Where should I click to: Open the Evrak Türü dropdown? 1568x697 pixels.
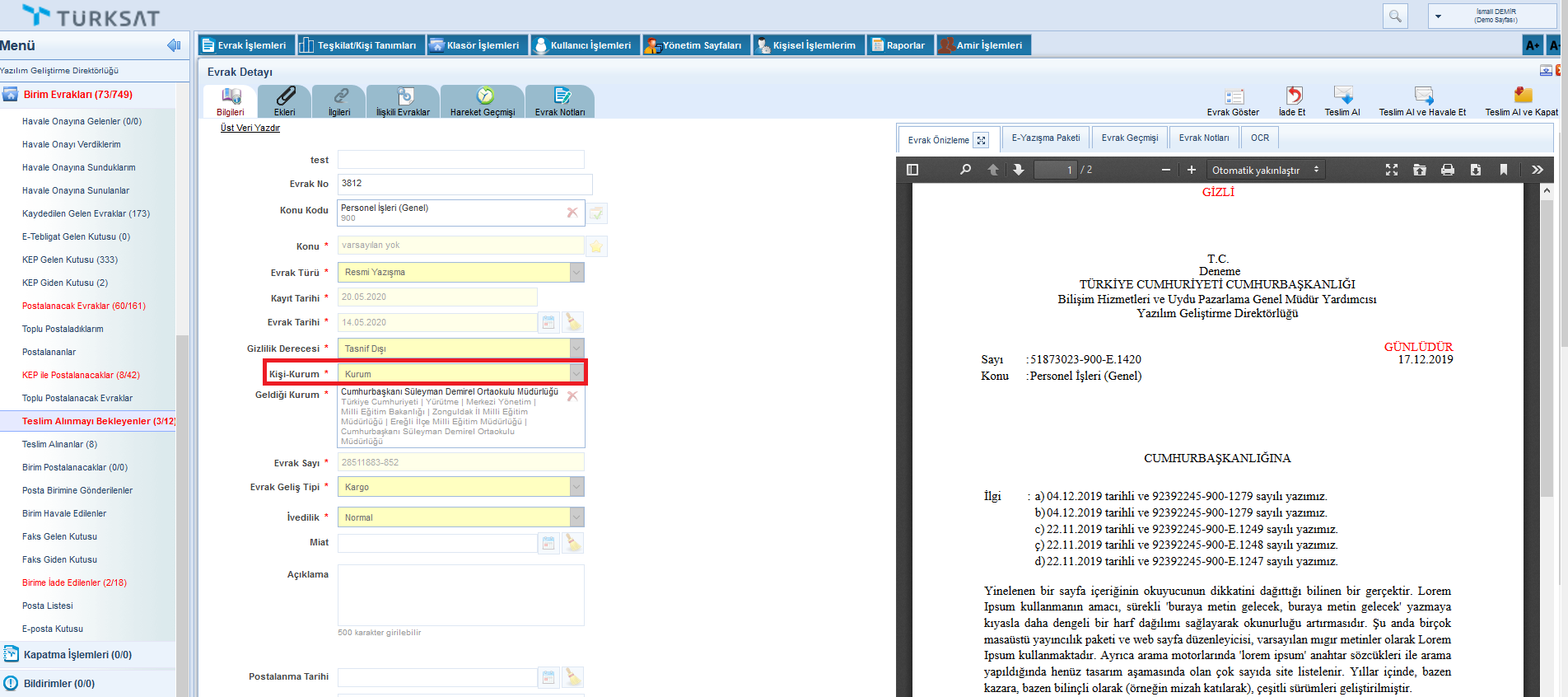pyautogui.click(x=576, y=272)
